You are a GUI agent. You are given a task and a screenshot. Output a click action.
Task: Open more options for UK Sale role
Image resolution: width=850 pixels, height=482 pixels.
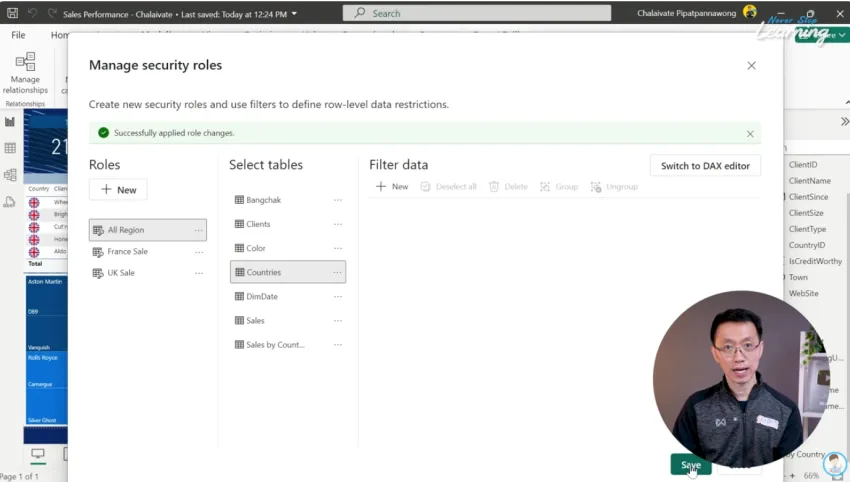(198, 273)
